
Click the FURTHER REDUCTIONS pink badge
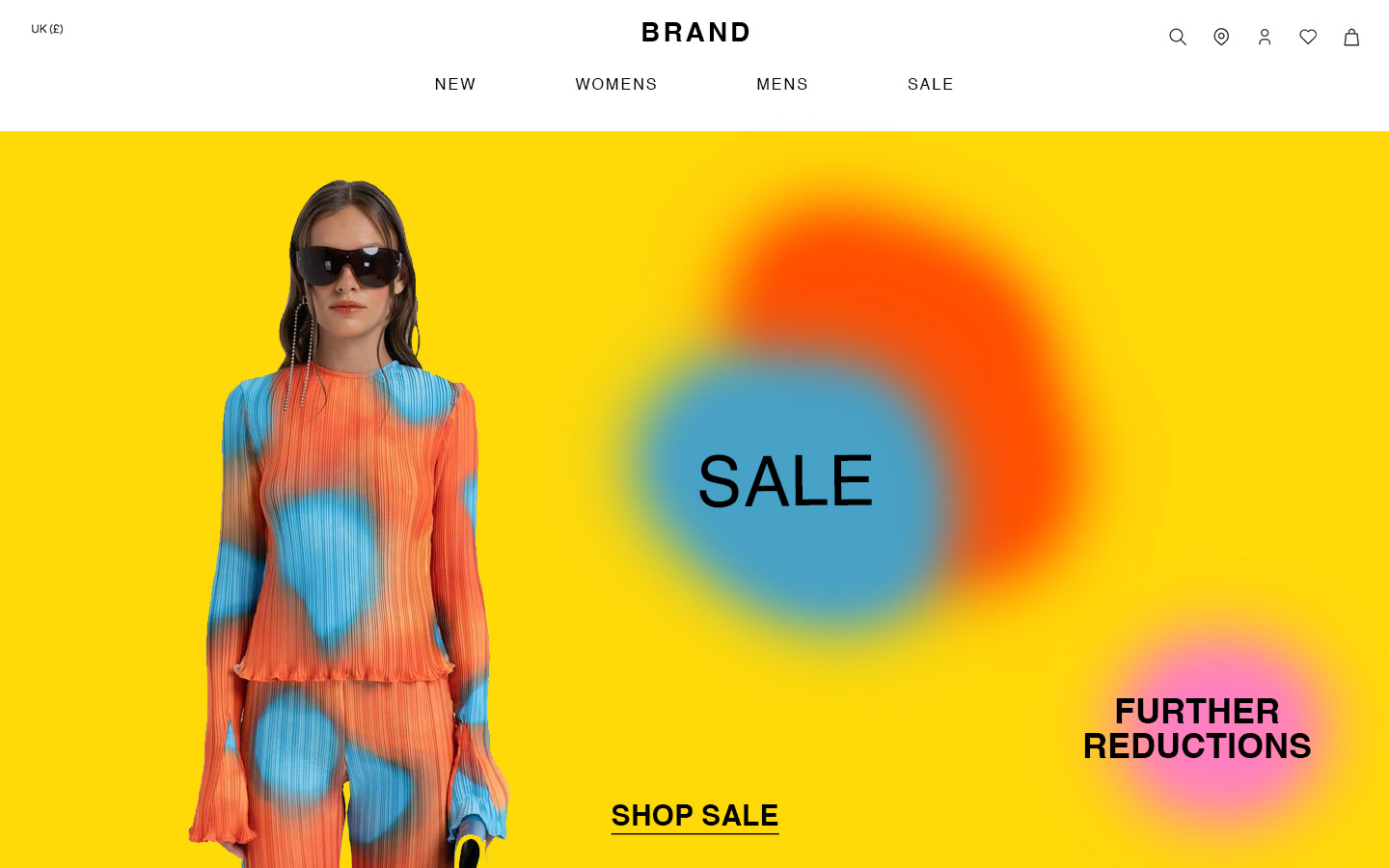point(1197,728)
